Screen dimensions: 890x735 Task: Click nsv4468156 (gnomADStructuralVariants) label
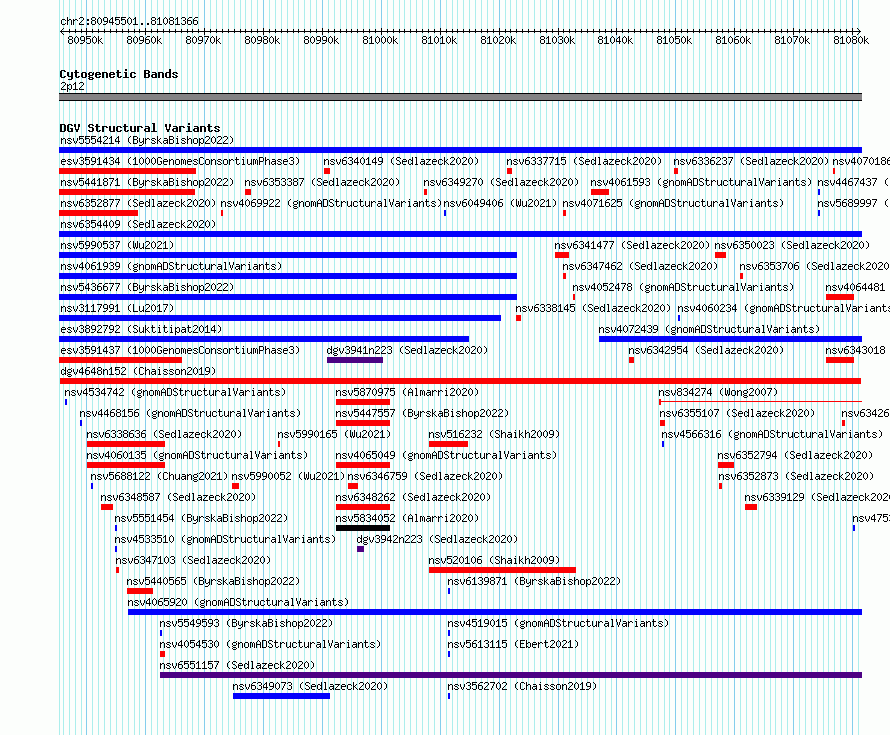pyautogui.click(x=190, y=413)
